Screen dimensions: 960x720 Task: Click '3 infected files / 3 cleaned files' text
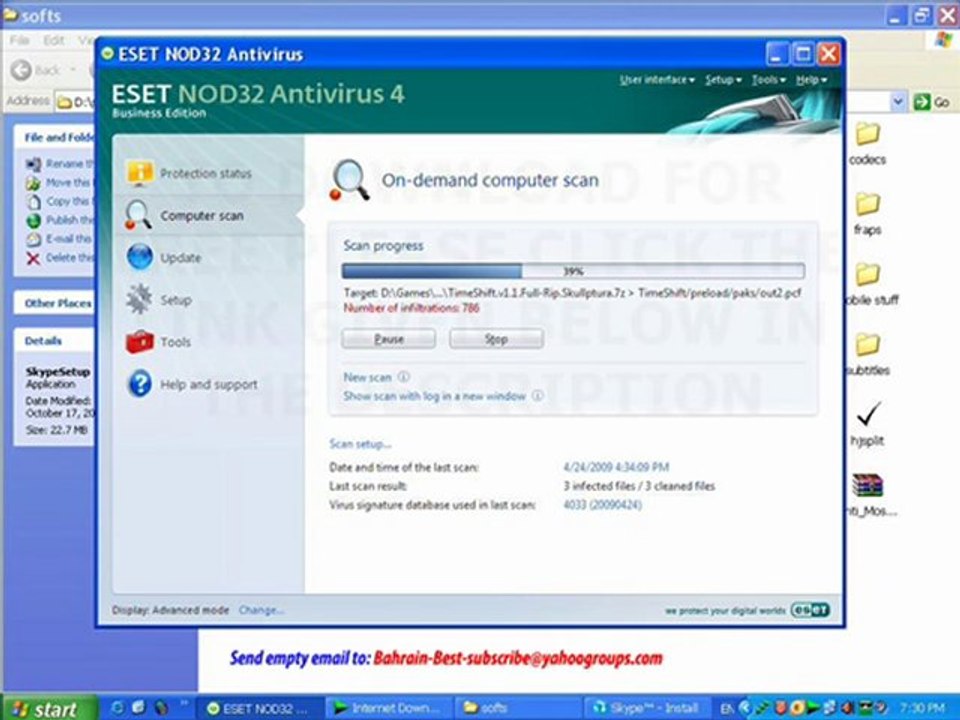[x=639, y=486]
